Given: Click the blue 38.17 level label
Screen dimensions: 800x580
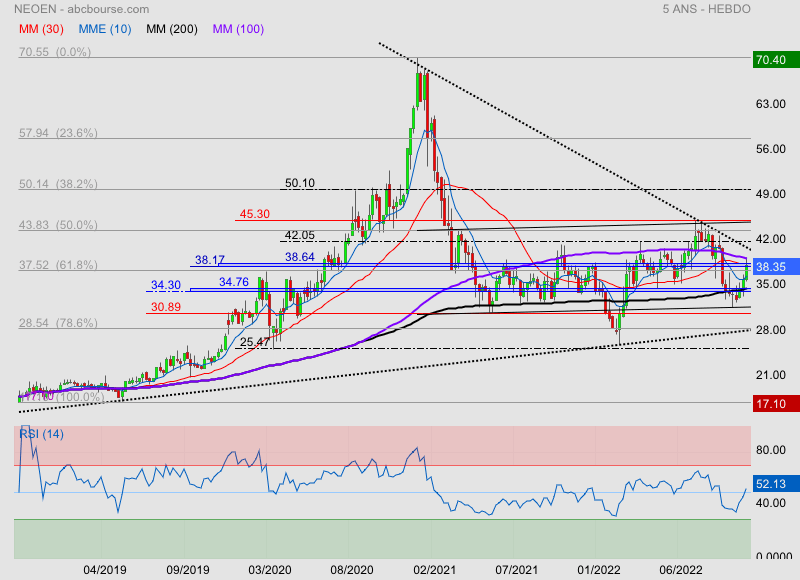Looking at the screenshot, I should point(210,260).
